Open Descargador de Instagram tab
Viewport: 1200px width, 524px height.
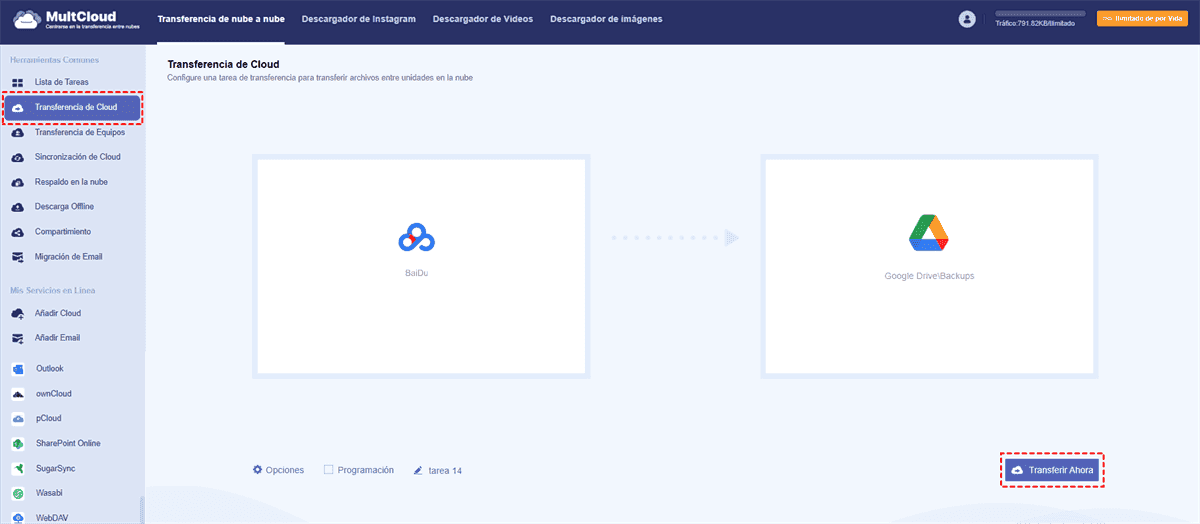coord(359,19)
